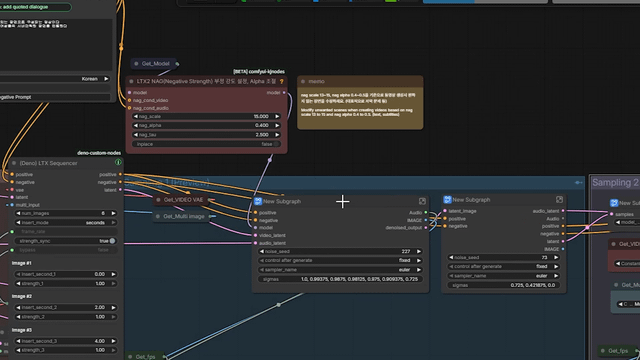Click the Get_Model node's title dot
This screenshot has height=360, width=640.
point(136,64)
